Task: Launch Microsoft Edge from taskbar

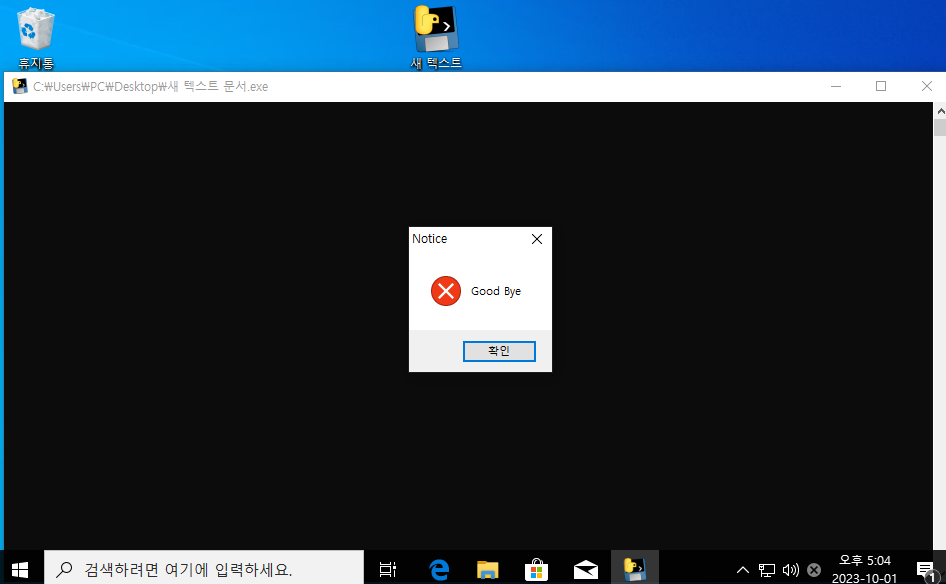Action: coord(439,569)
